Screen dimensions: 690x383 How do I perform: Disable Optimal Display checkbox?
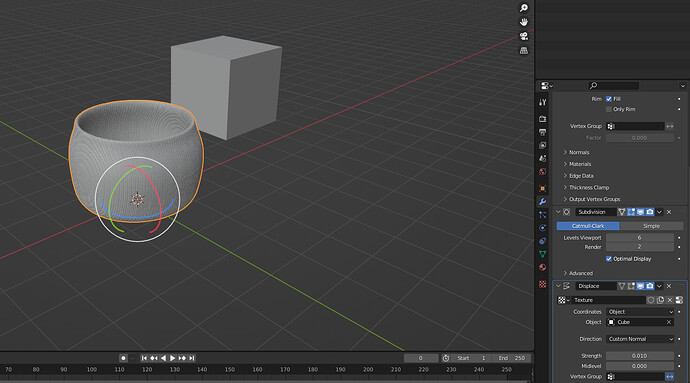click(x=609, y=259)
